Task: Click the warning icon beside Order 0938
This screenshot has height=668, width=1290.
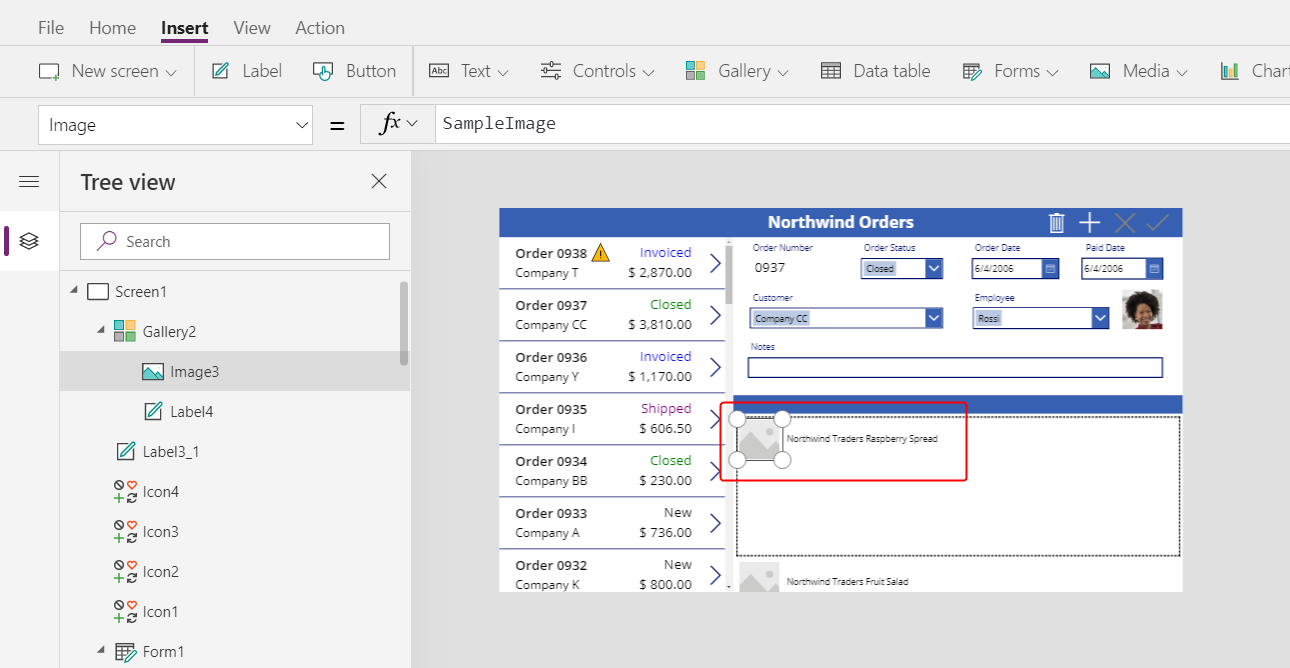Action: tap(600, 253)
